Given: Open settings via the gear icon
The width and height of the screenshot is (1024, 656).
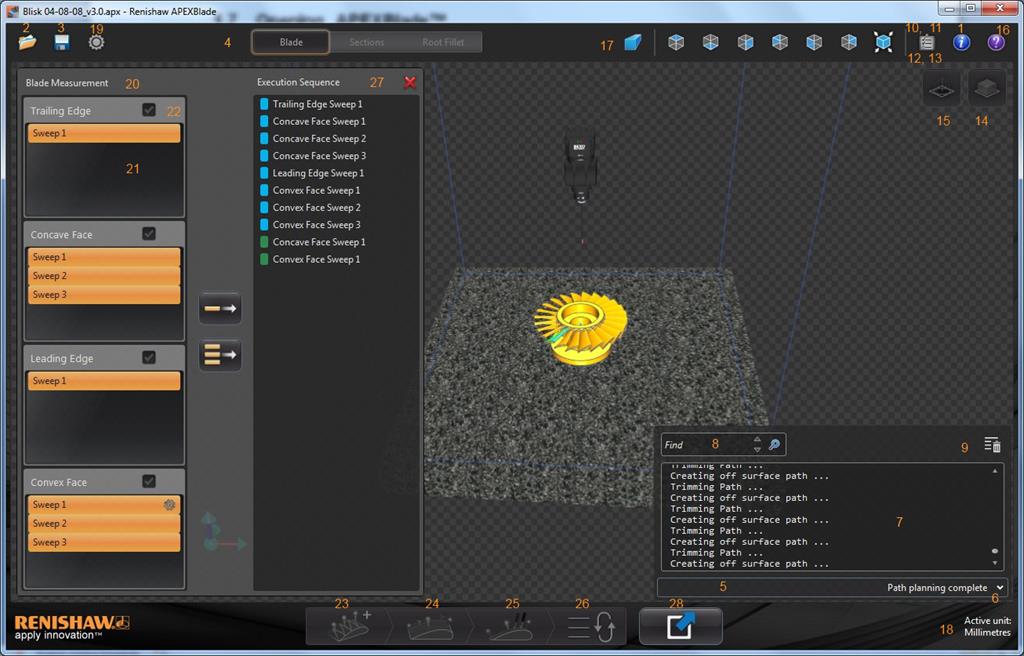Looking at the screenshot, I should click(x=96, y=42).
